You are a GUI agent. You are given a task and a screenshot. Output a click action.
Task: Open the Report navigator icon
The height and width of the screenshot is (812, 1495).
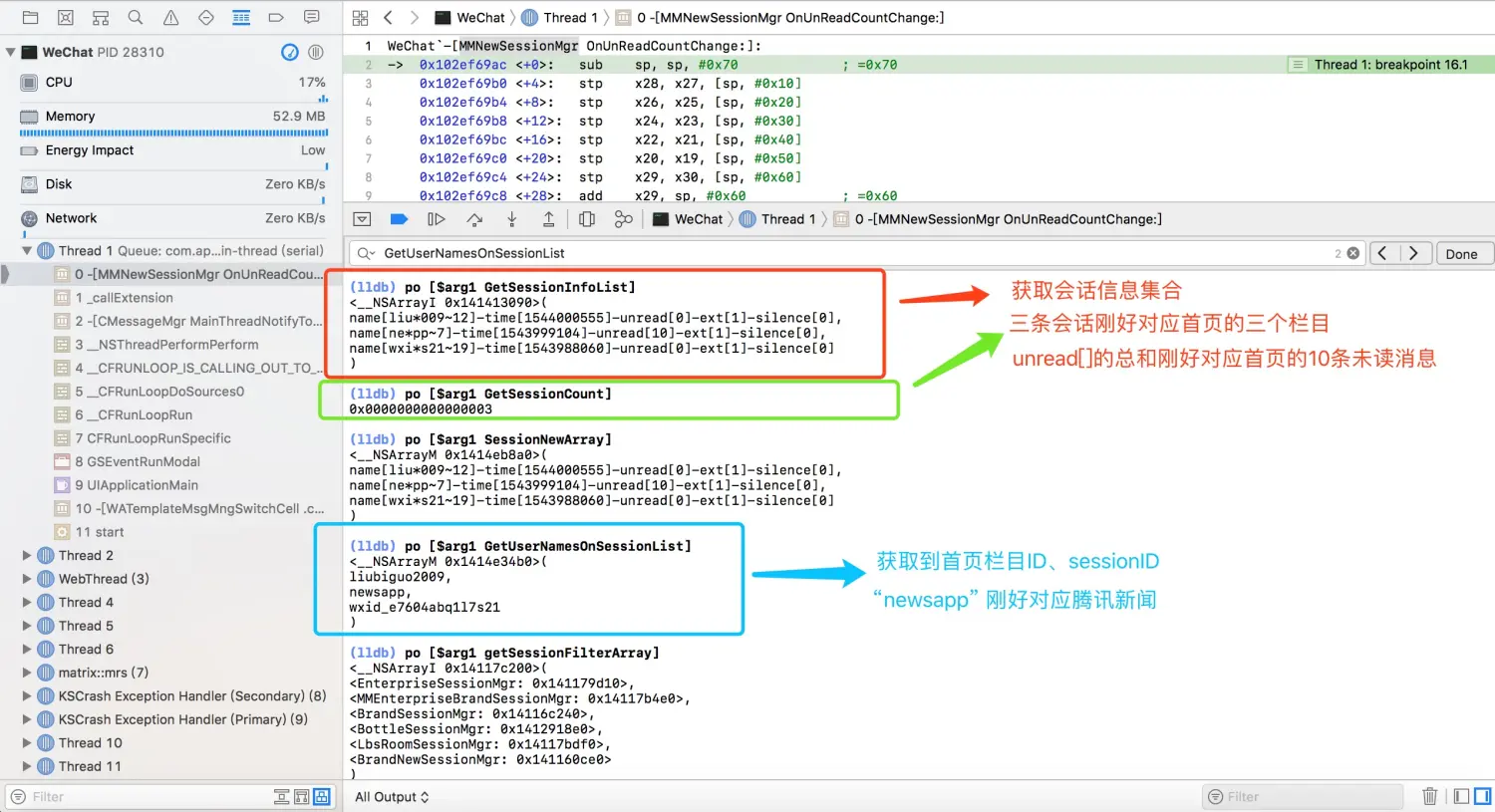pos(312,17)
